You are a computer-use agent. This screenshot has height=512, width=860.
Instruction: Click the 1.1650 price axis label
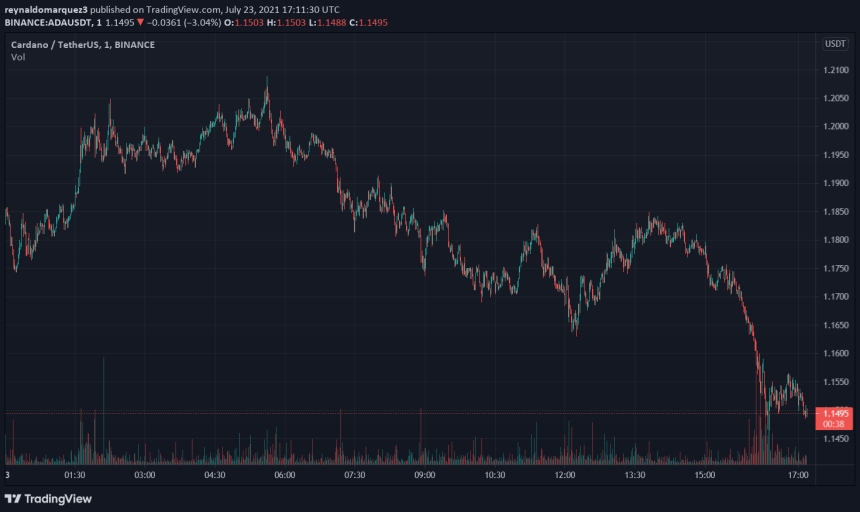click(836, 325)
